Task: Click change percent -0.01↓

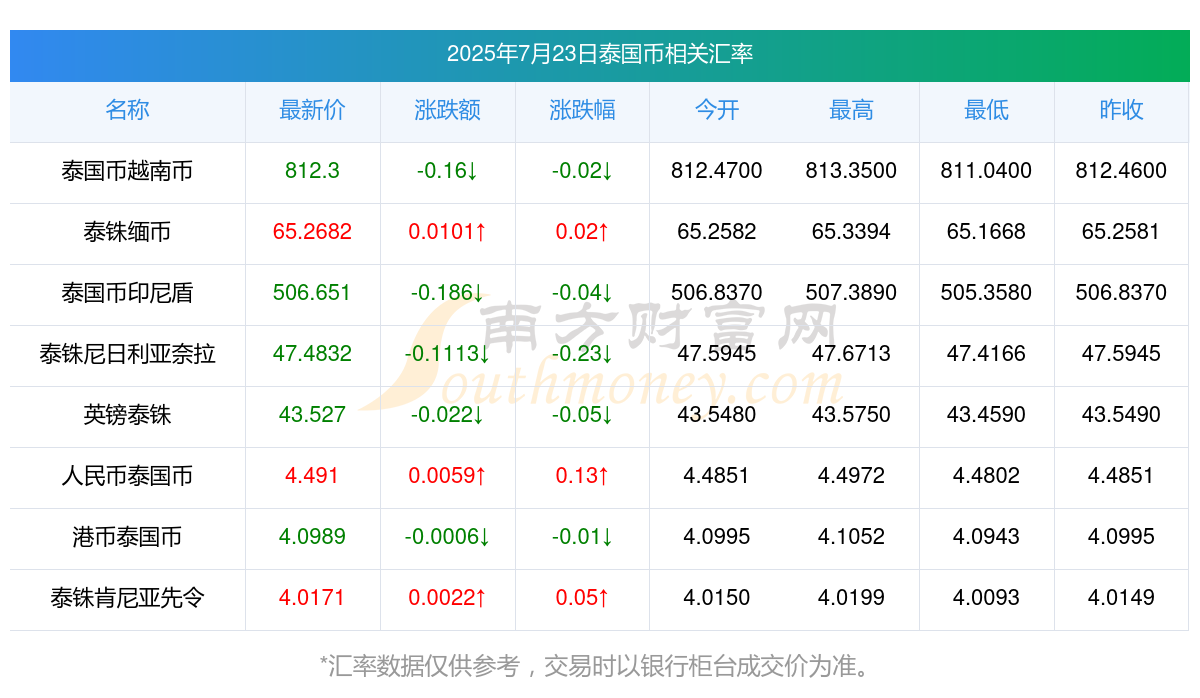Action: click(x=582, y=537)
